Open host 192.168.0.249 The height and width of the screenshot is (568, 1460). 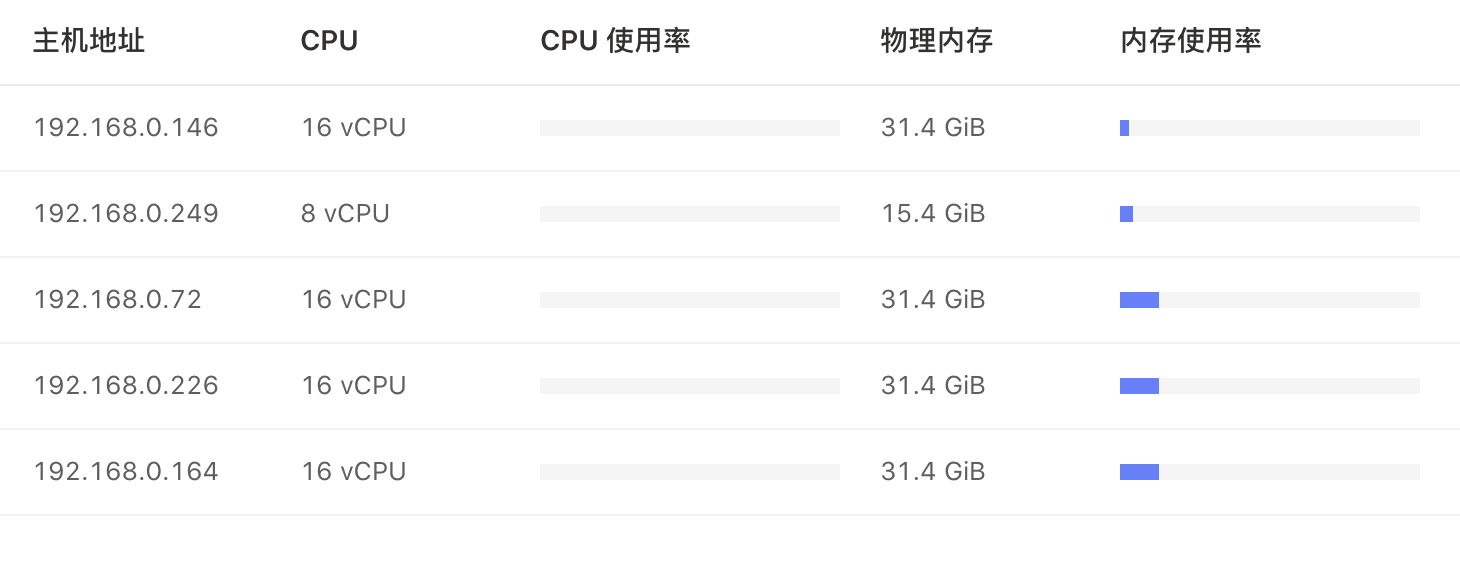pos(126,214)
